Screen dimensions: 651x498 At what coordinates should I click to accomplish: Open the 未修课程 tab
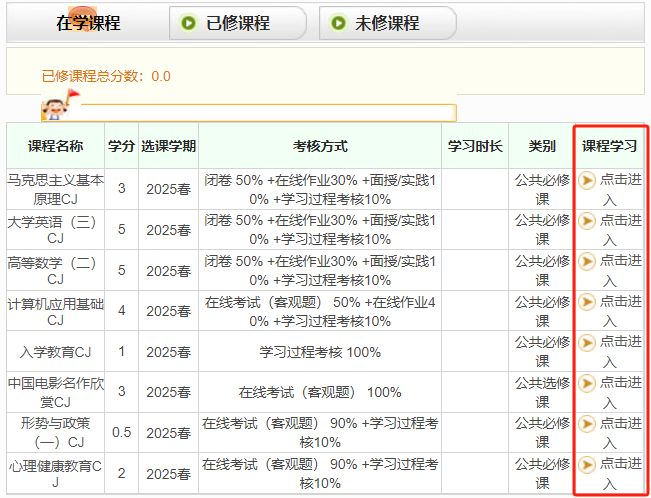387,23
